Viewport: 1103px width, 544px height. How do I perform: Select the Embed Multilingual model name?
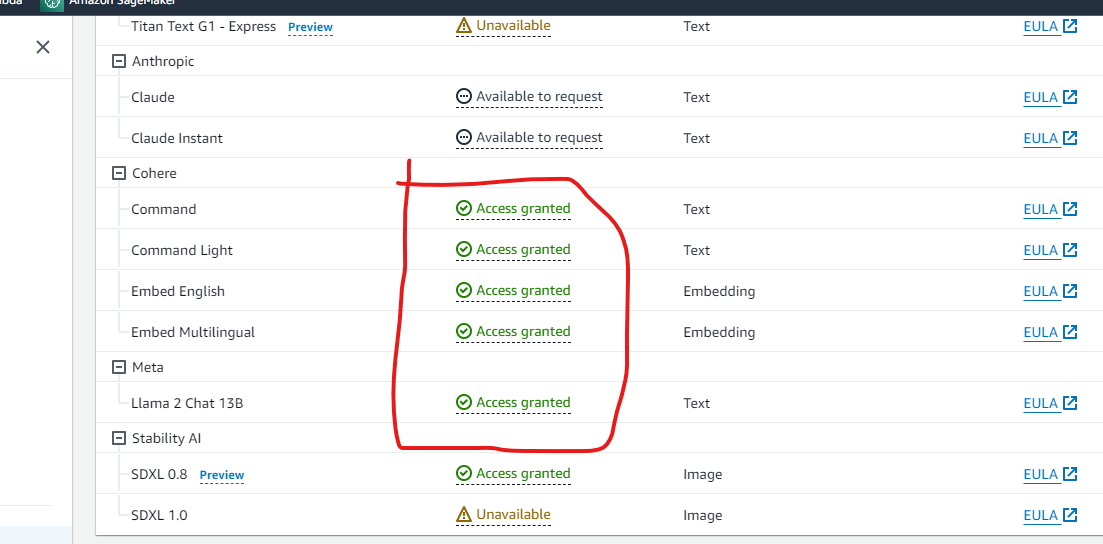point(193,332)
